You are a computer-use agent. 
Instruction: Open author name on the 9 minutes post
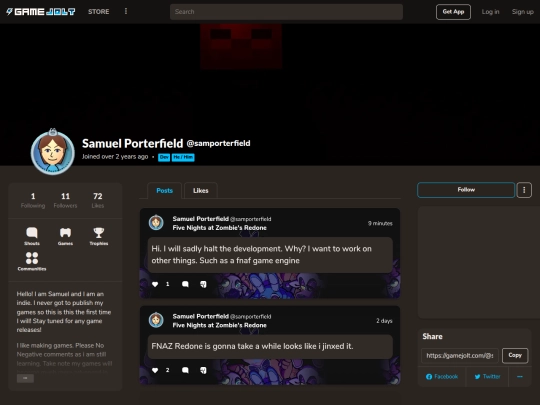pos(200,219)
